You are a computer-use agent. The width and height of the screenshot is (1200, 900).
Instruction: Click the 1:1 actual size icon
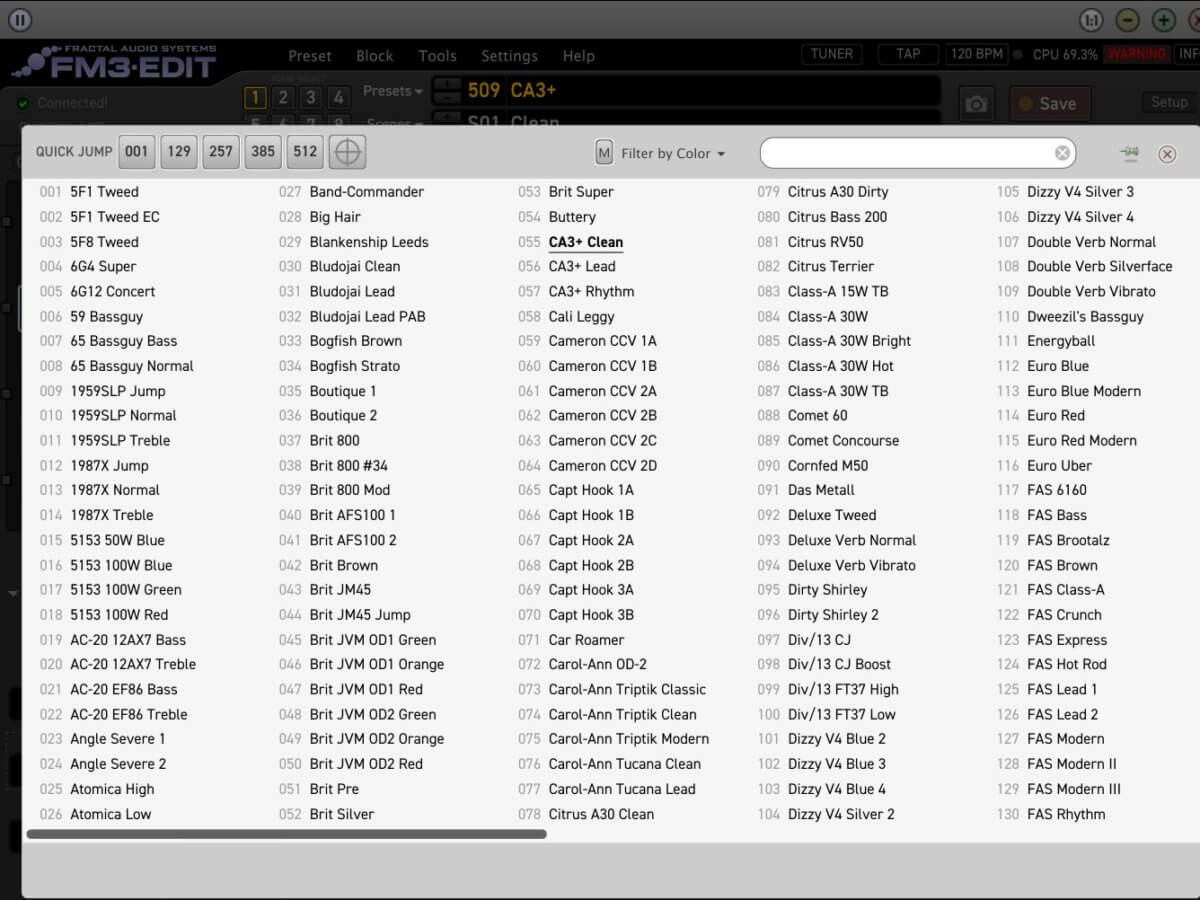coord(1091,20)
